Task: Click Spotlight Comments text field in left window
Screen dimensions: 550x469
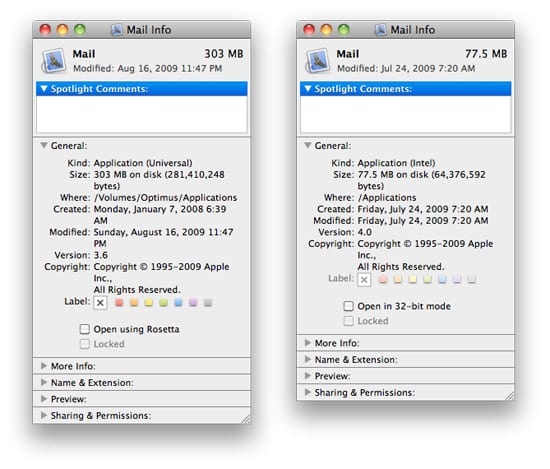Action: coord(142,114)
